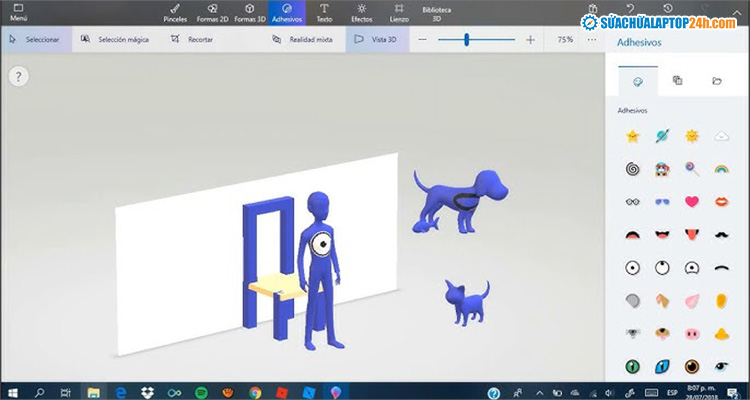The width and height of the screenshot is (750, 400).
Task: Switch to the custom stickers folder tab
Action: (x=717, y=80)
